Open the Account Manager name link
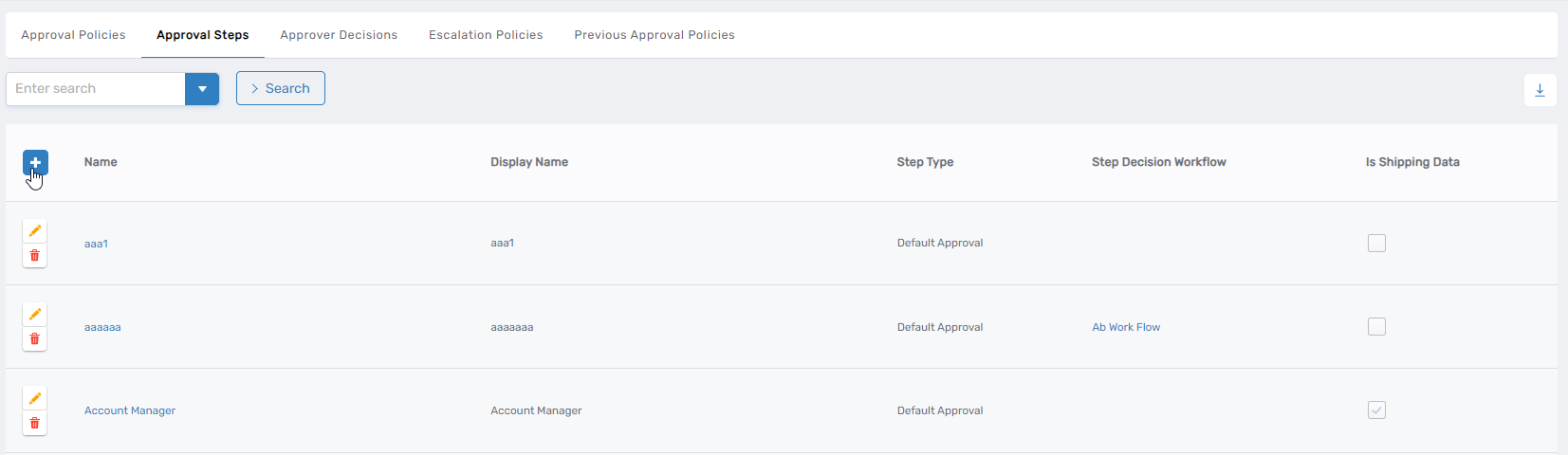This screenshot has height=455, width=1568. (x=130, y=410)
